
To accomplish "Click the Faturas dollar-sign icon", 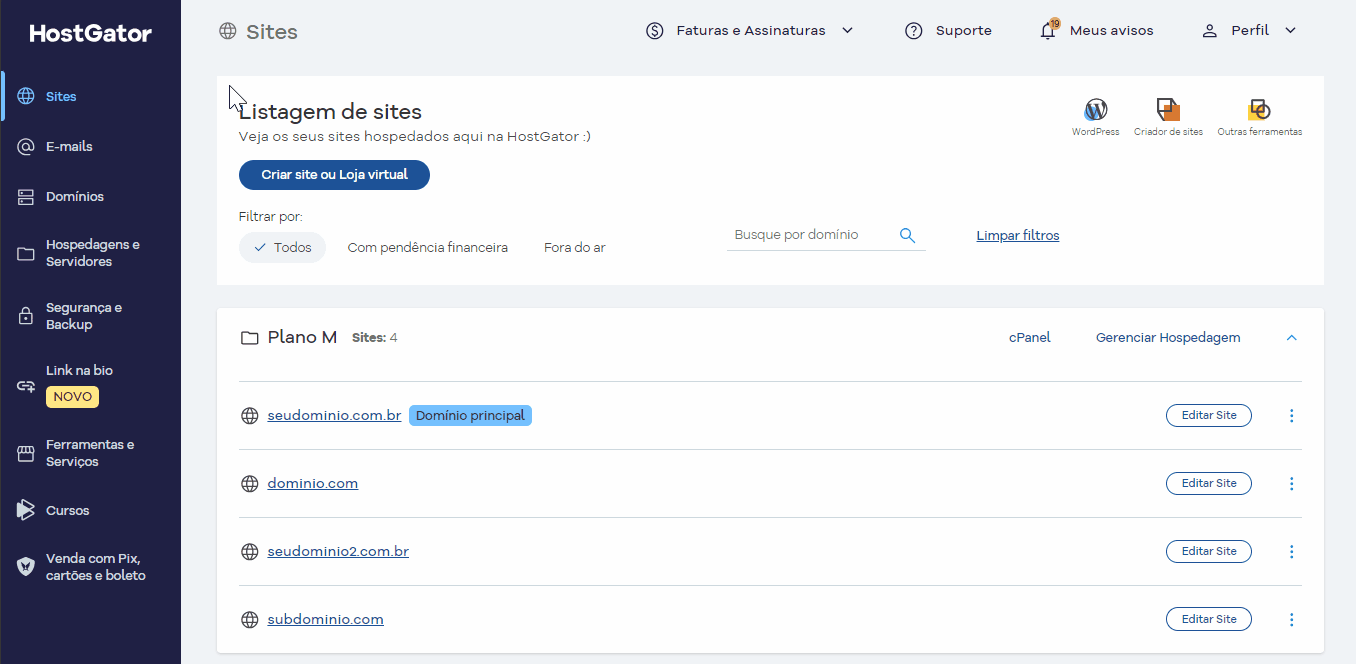I will click(x=655, y=31).
